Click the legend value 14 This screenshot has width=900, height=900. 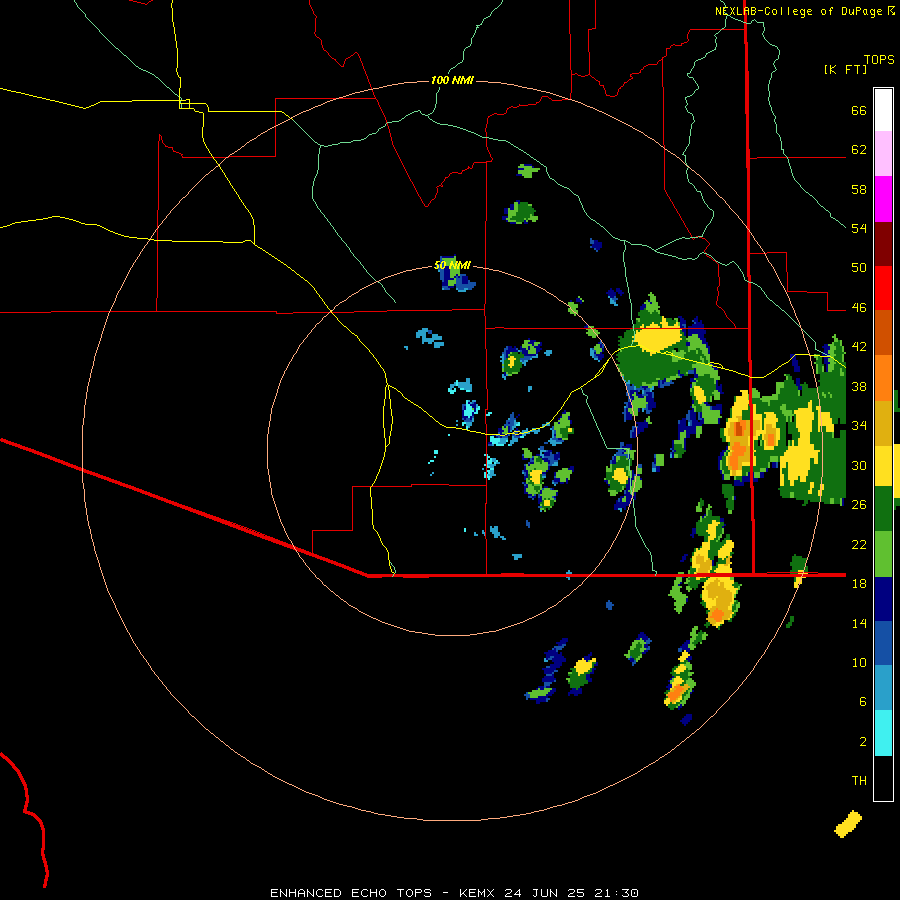[859, 623]
